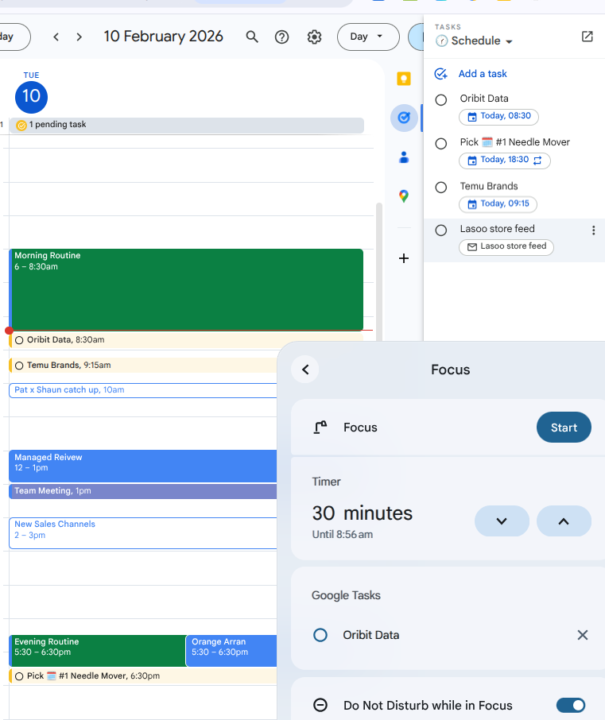The width and height of the screenshot is (605, 720).
Task: Click the plus get add-ons icon
Action: pos(404,258)
